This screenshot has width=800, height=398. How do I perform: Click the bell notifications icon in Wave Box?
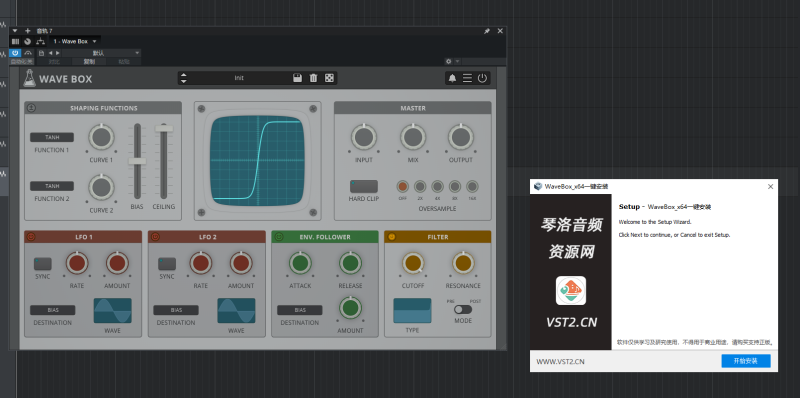pos(452,78)
